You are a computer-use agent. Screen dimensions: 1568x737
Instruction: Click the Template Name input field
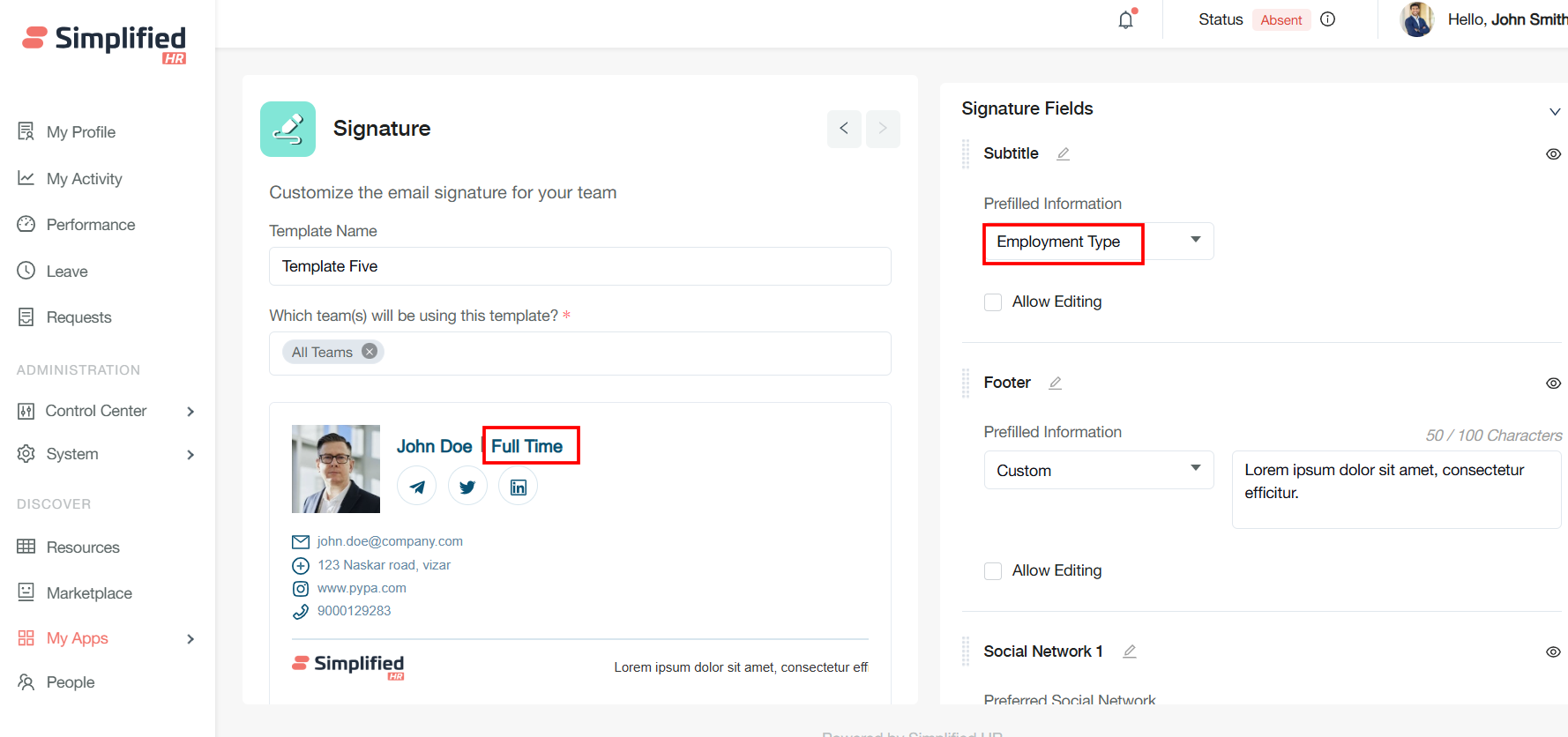(x=579, y=266)
